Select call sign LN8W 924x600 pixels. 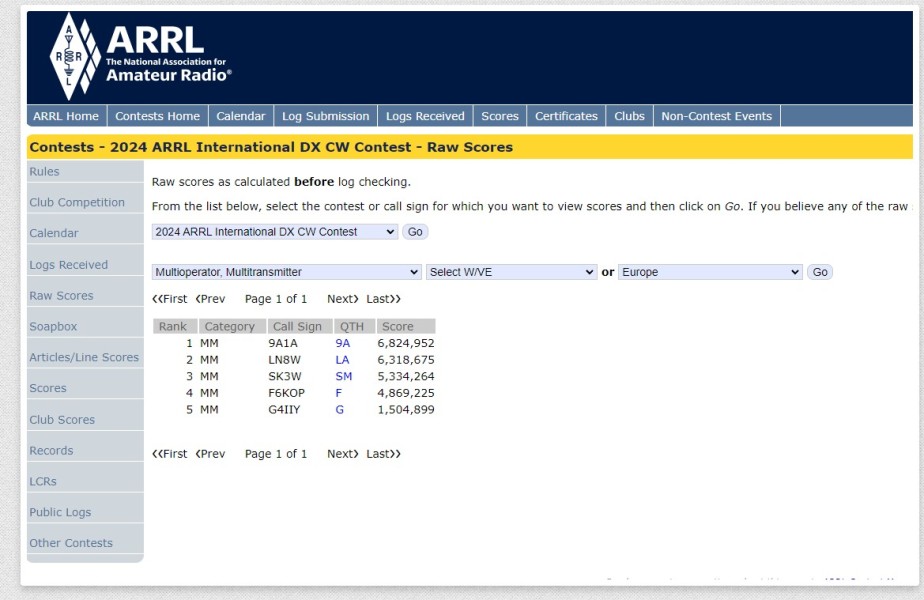coord(284,360)
